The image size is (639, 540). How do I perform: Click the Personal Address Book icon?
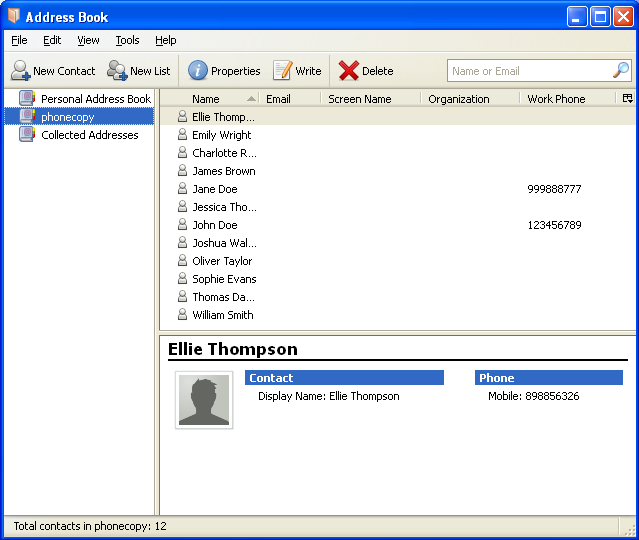click(27, 98)
